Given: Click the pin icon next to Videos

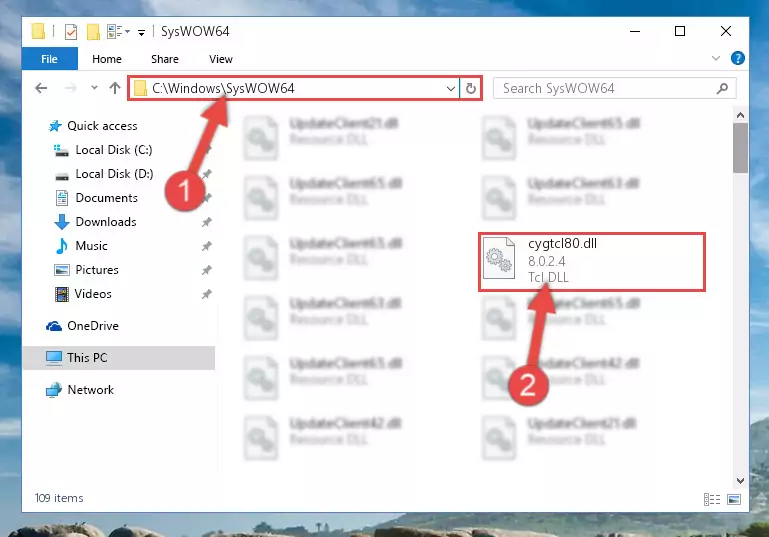Looking at the screenshot, I should click(x=206, y=294).
